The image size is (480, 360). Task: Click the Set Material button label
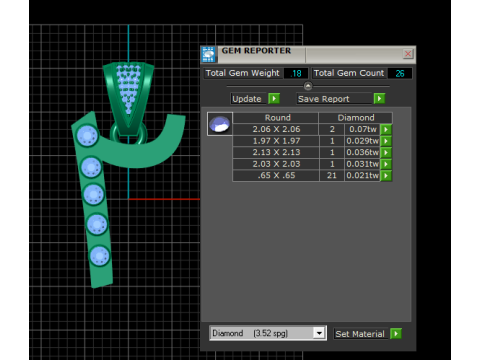(x=360, y=334)
